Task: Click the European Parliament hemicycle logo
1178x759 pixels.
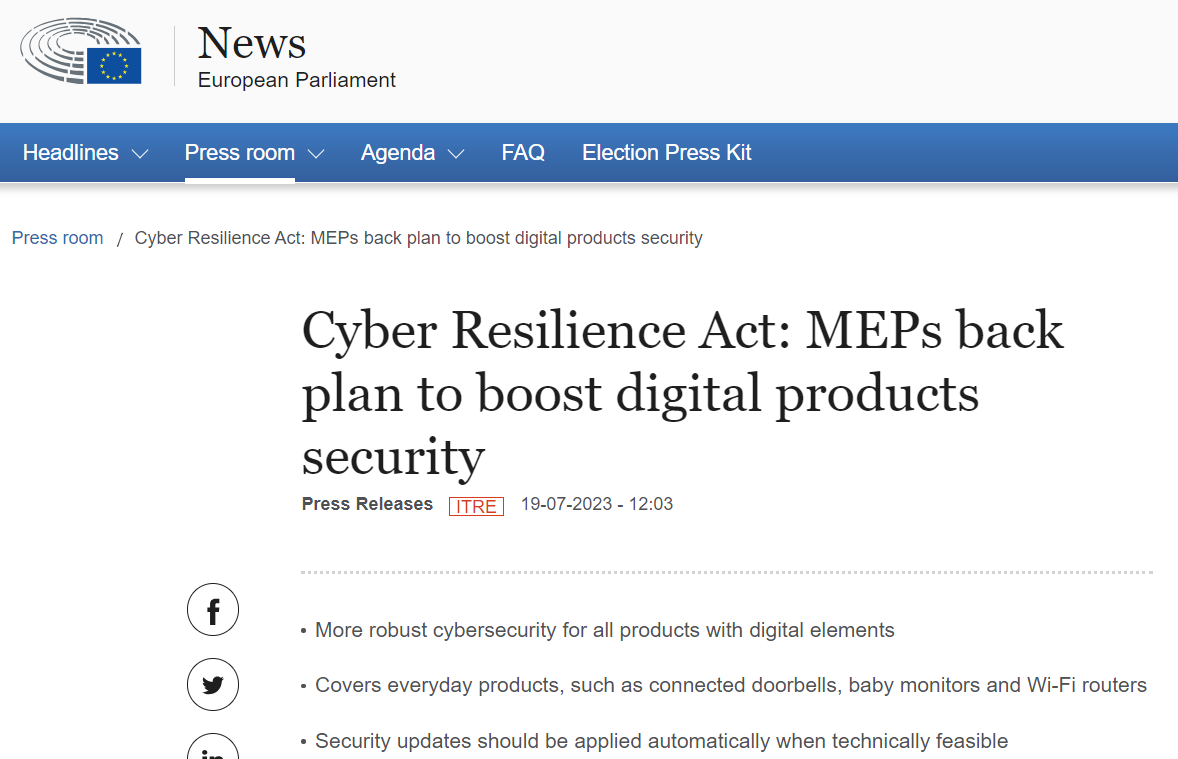Action: (x=81, y=53)
